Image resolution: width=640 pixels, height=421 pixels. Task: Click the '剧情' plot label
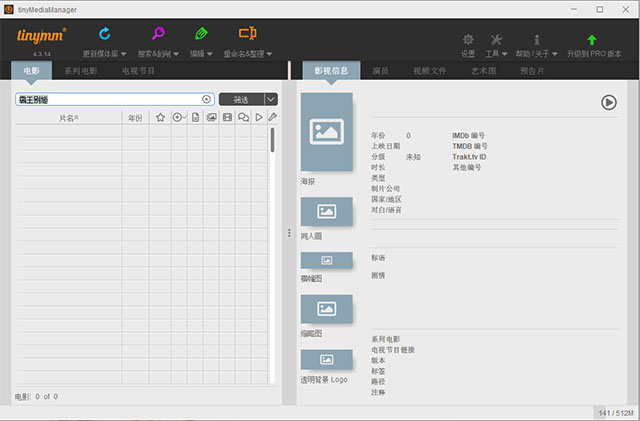pyautogui.click(x=378, y=275)
